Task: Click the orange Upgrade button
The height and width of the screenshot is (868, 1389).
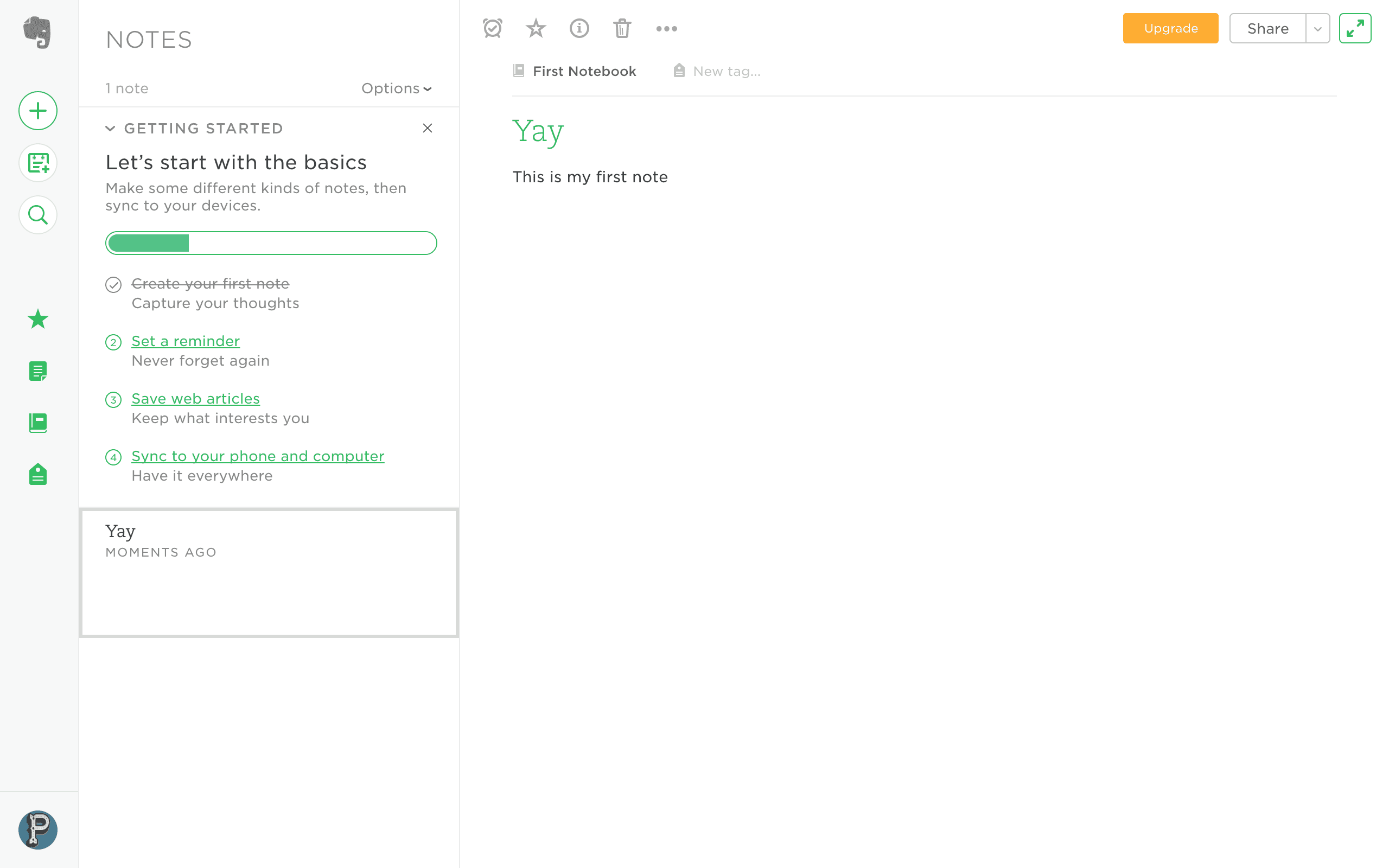Action: point(1170,28)
